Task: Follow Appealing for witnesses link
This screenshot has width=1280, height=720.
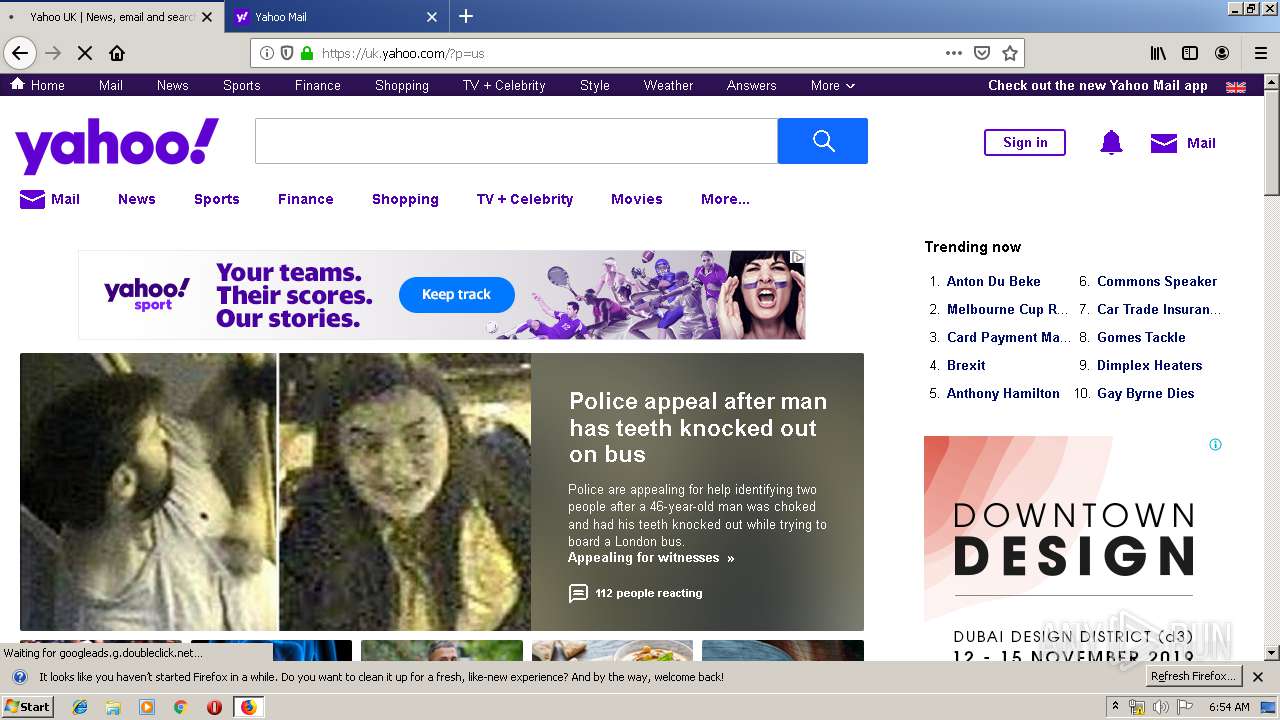Action: click(651, 558)
